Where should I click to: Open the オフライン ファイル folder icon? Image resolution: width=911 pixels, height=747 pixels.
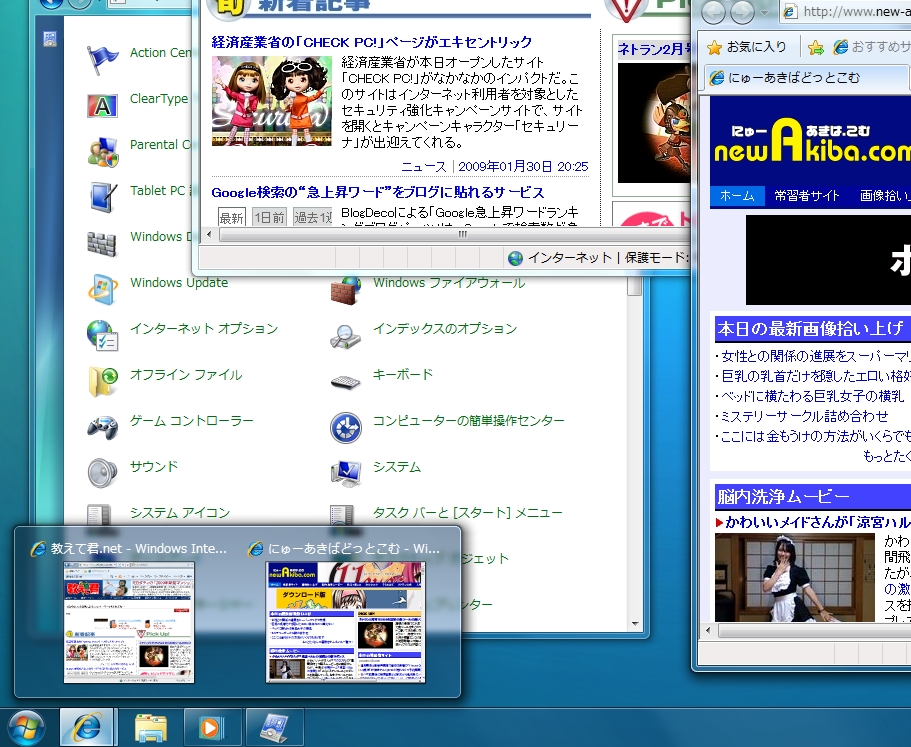103,382
